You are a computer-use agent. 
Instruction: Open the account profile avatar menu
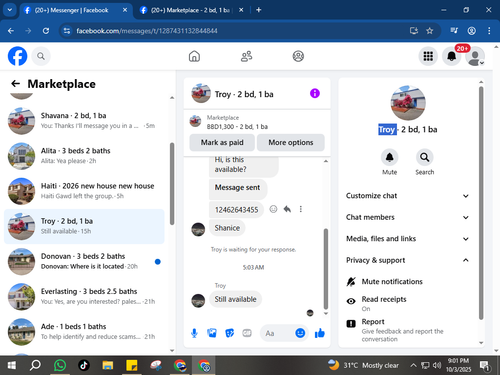coord(475,56)
